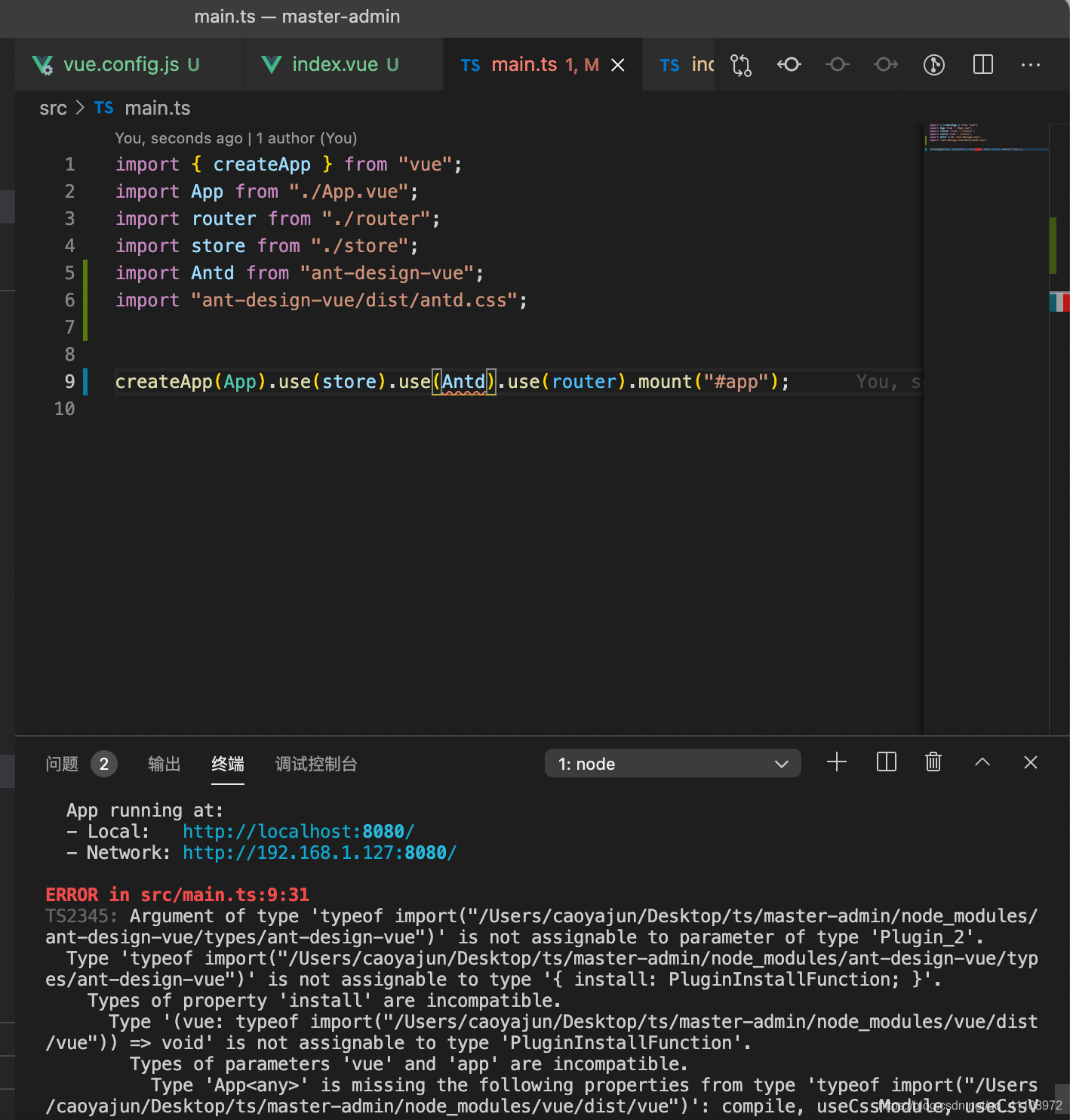The width and height of the screenshot is (1070, 1120).
Task: Click the "ant-design-vue" import string
Action: [x=387, y=273]
